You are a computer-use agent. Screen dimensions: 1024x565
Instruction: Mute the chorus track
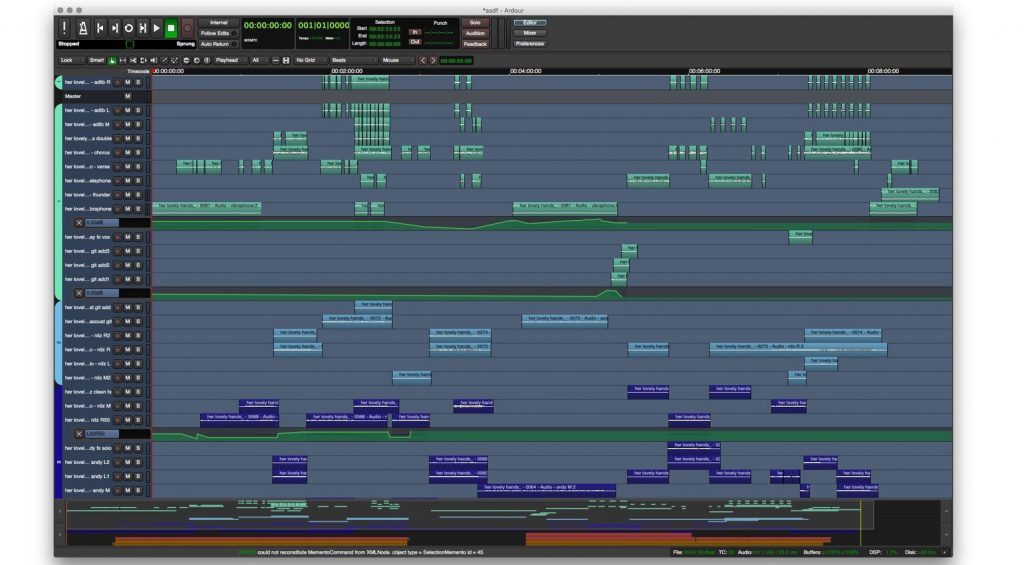tap(127, 153)
